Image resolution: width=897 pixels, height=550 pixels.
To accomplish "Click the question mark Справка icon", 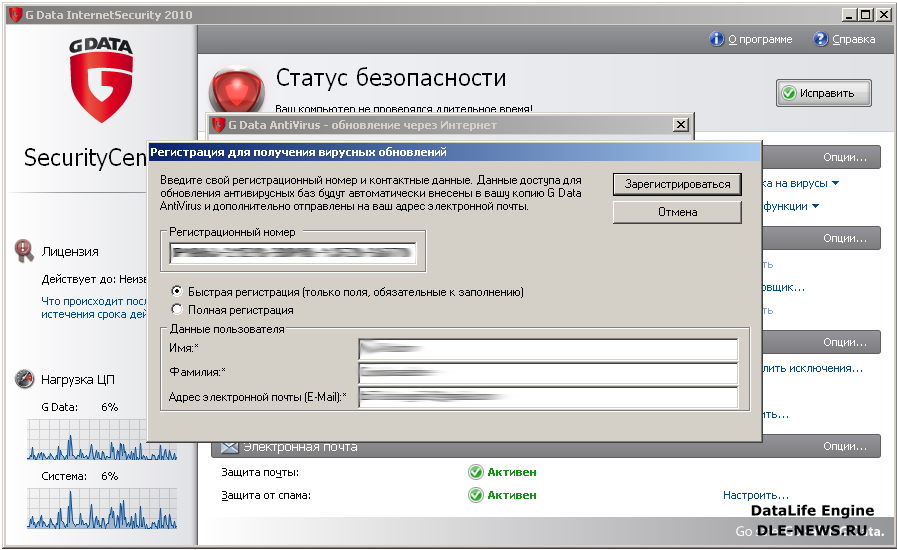I will 820,39.
